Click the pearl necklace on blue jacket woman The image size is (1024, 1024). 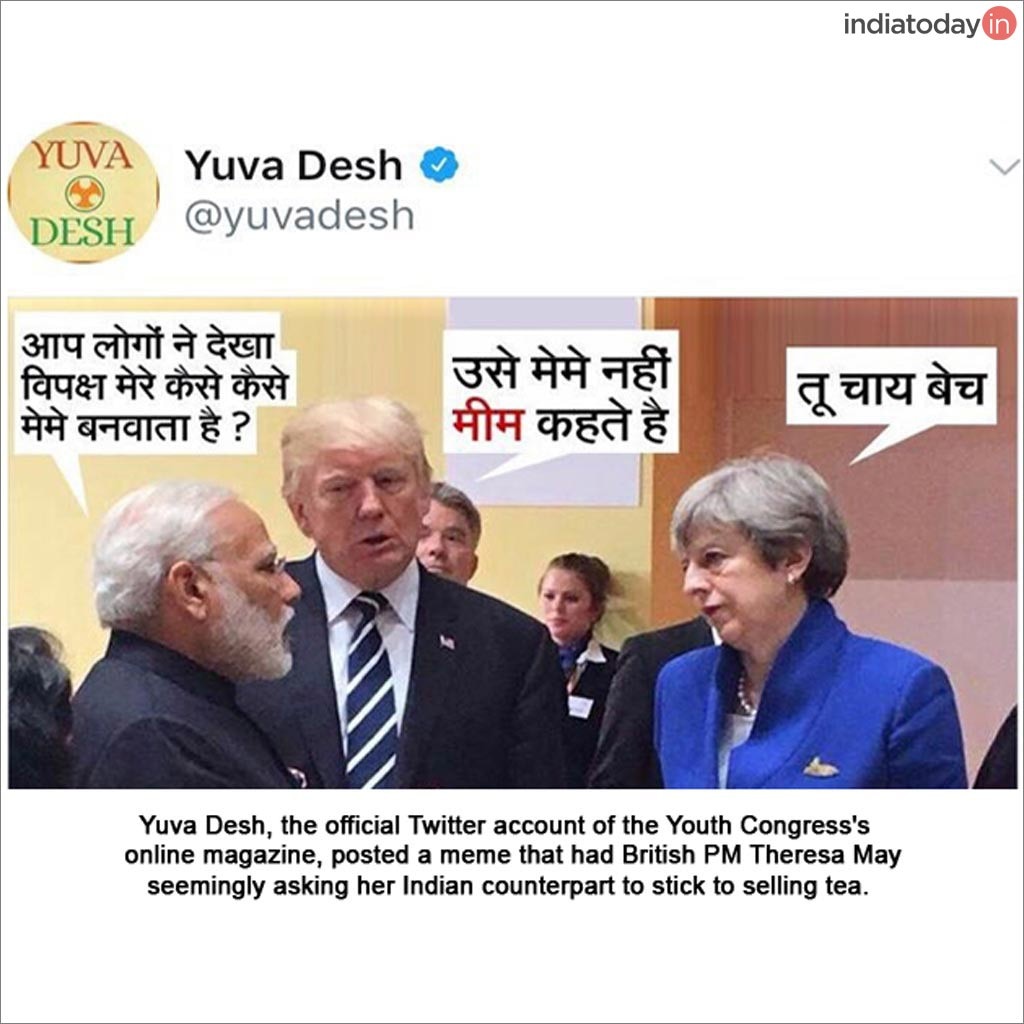point(744,696)
